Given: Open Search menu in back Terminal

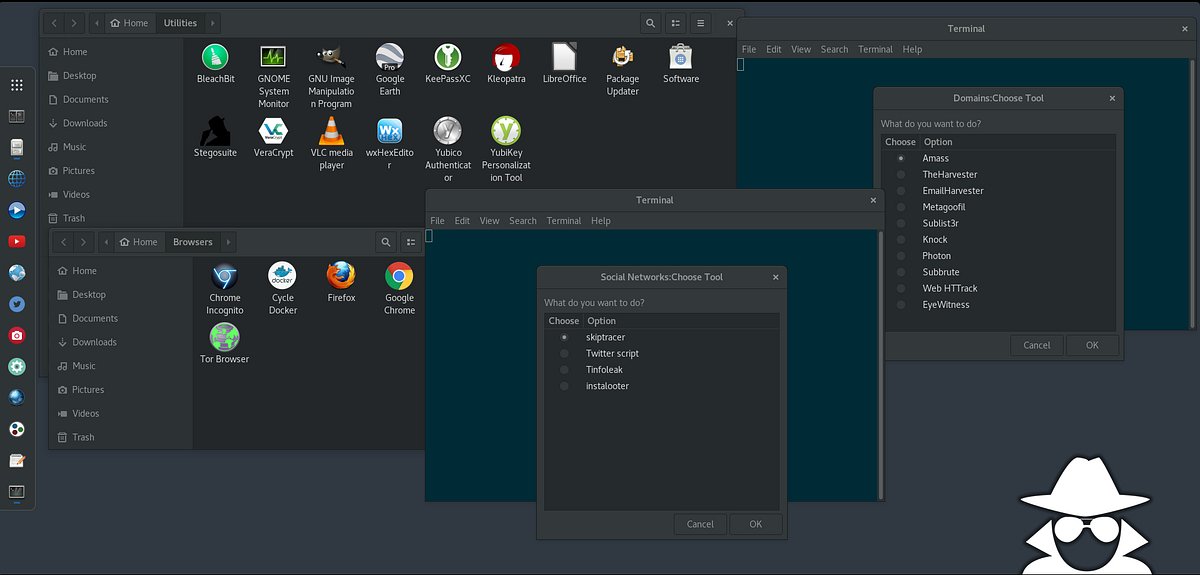Looking at the screenshot, I should click(x=834, y=49).
